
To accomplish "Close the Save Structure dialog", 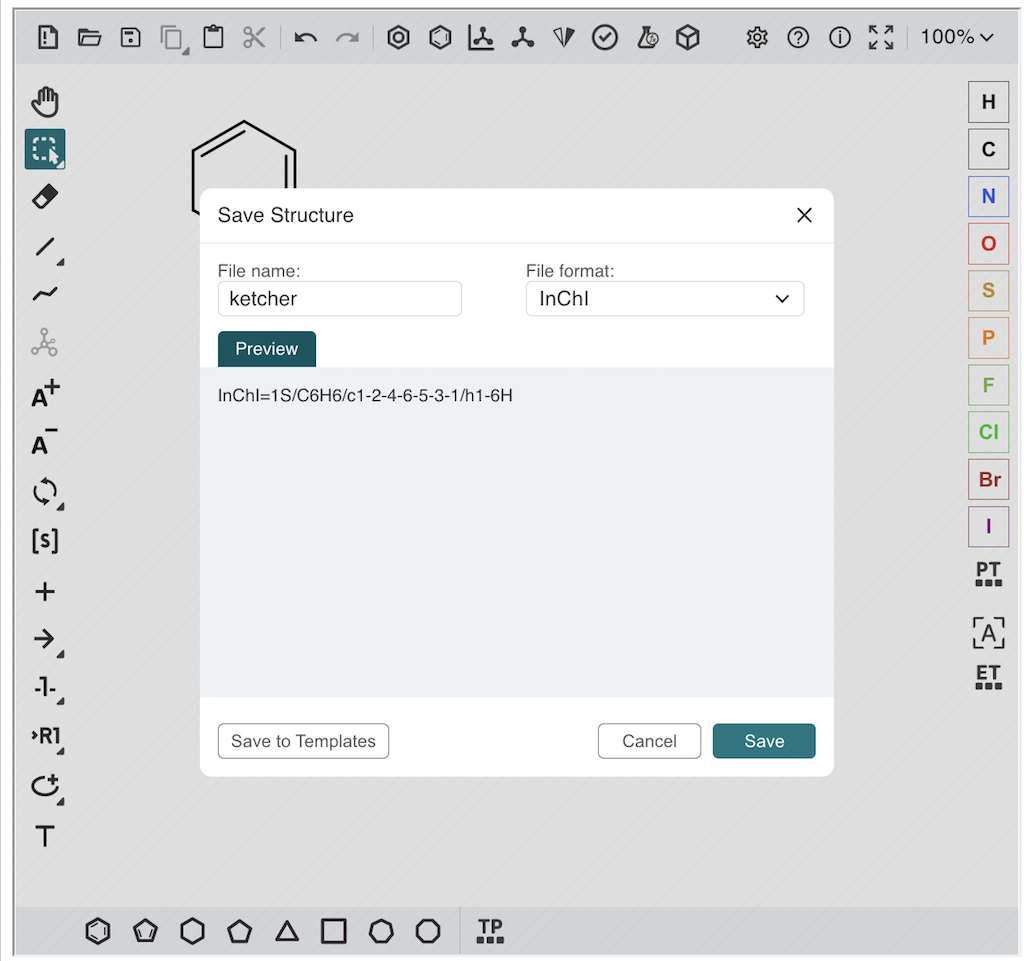I will 804,215.
